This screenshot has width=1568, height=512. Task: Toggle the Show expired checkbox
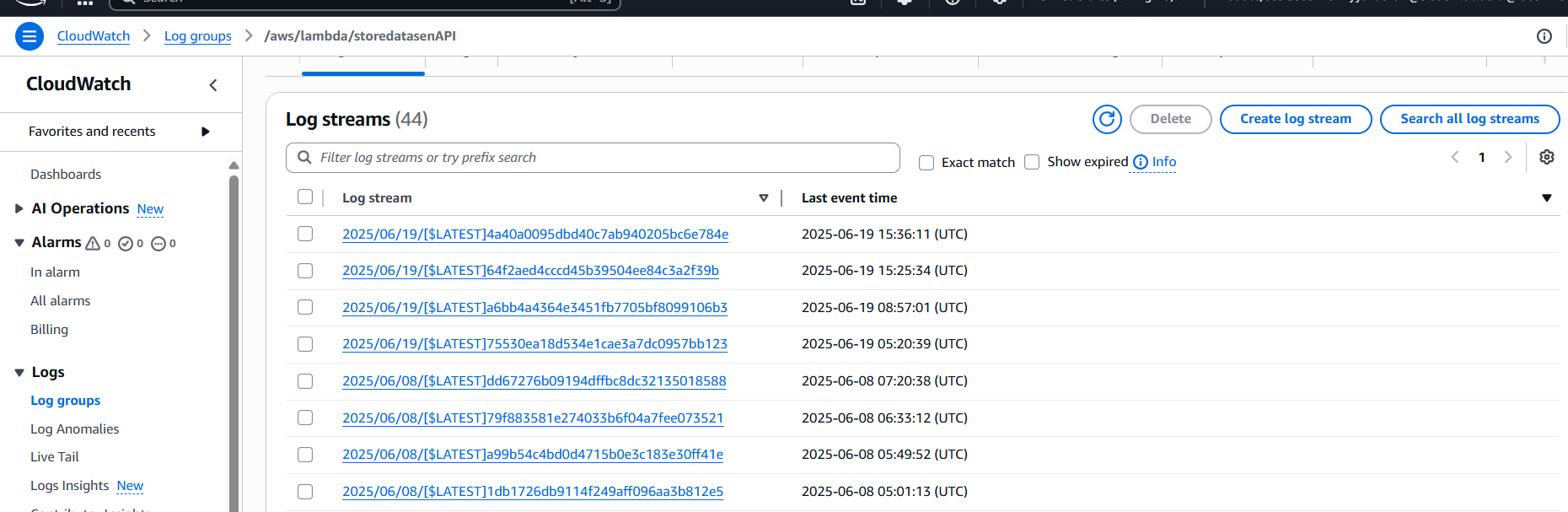(x=1032, y=162)
